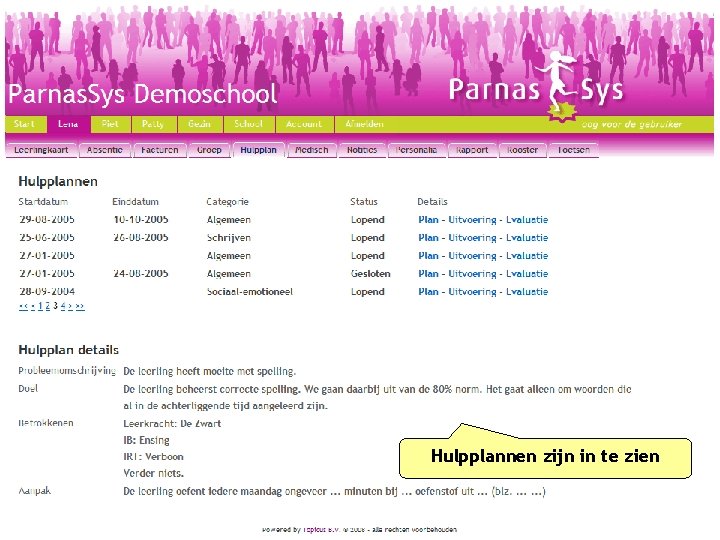
Task: Open the Notities sub-tab
Action: tap(362, 150)
